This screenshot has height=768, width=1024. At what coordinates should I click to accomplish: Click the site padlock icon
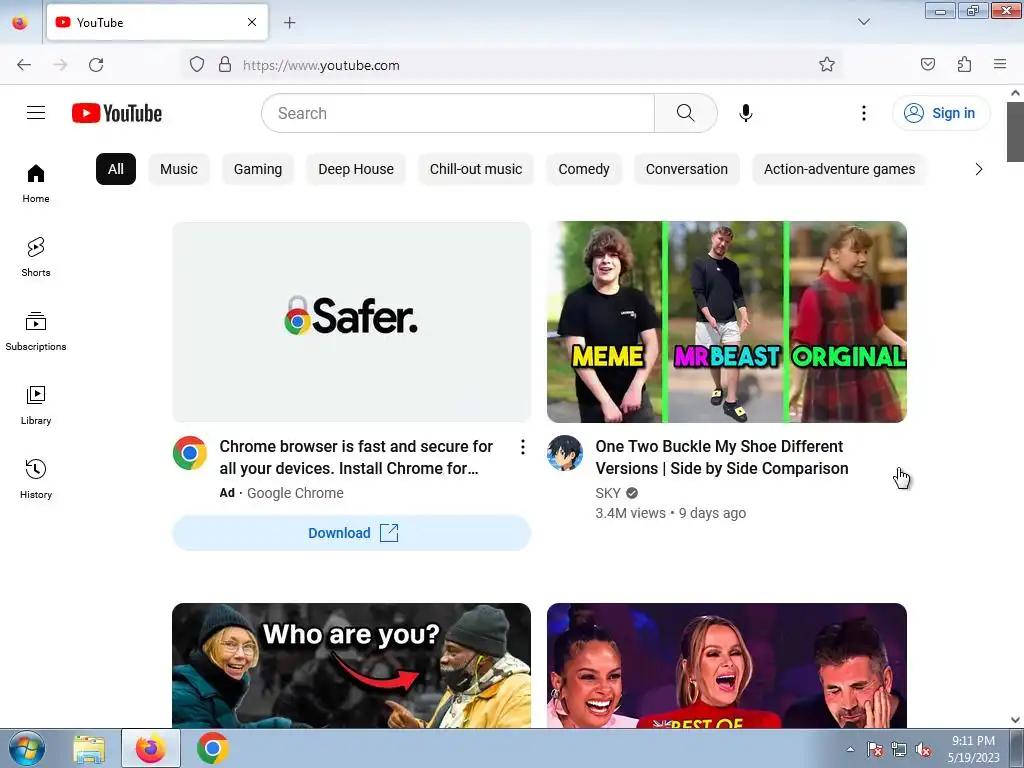225,64
